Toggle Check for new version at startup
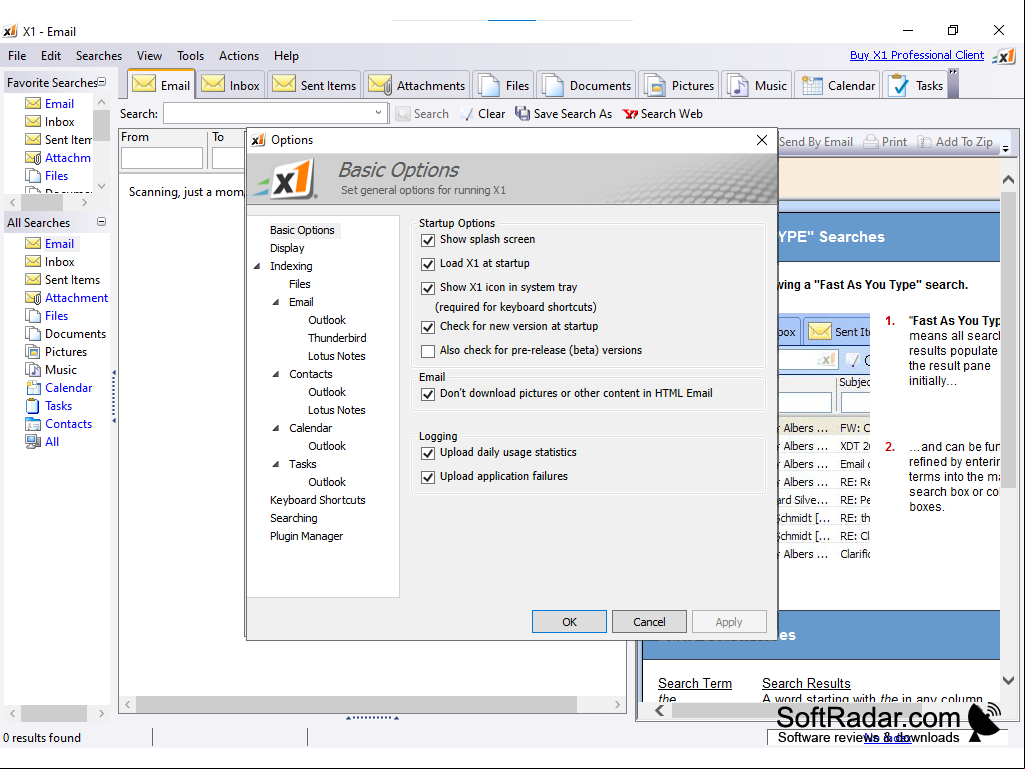Viewport: 1025px width, 769px height. point(428,327)
